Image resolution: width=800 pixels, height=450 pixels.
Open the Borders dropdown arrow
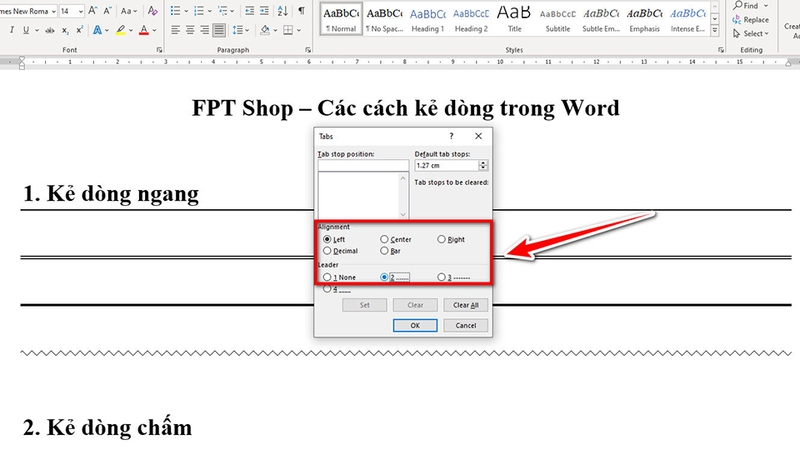tap(298, 31)
